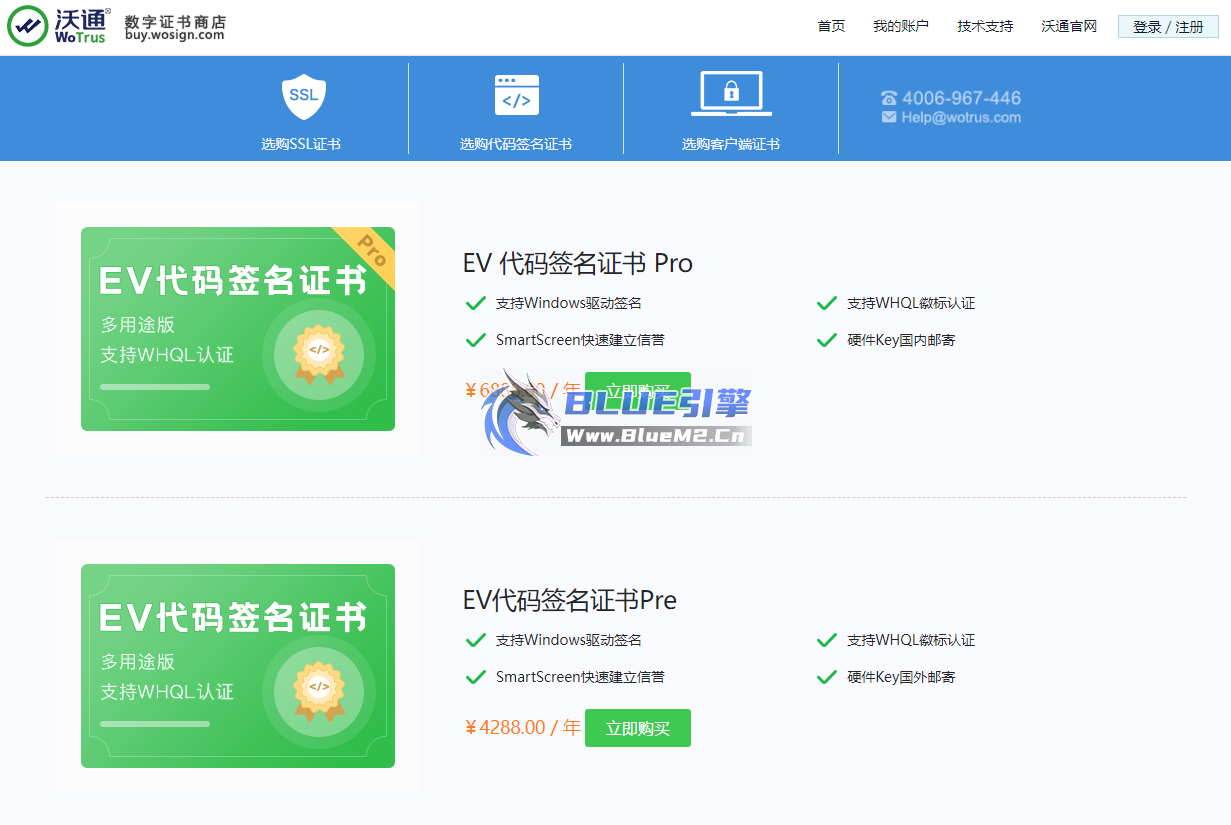Screen dimensions: 1231x825
Task: Open 技术支持 in top navigation
Action: click(x=985, y=26)
